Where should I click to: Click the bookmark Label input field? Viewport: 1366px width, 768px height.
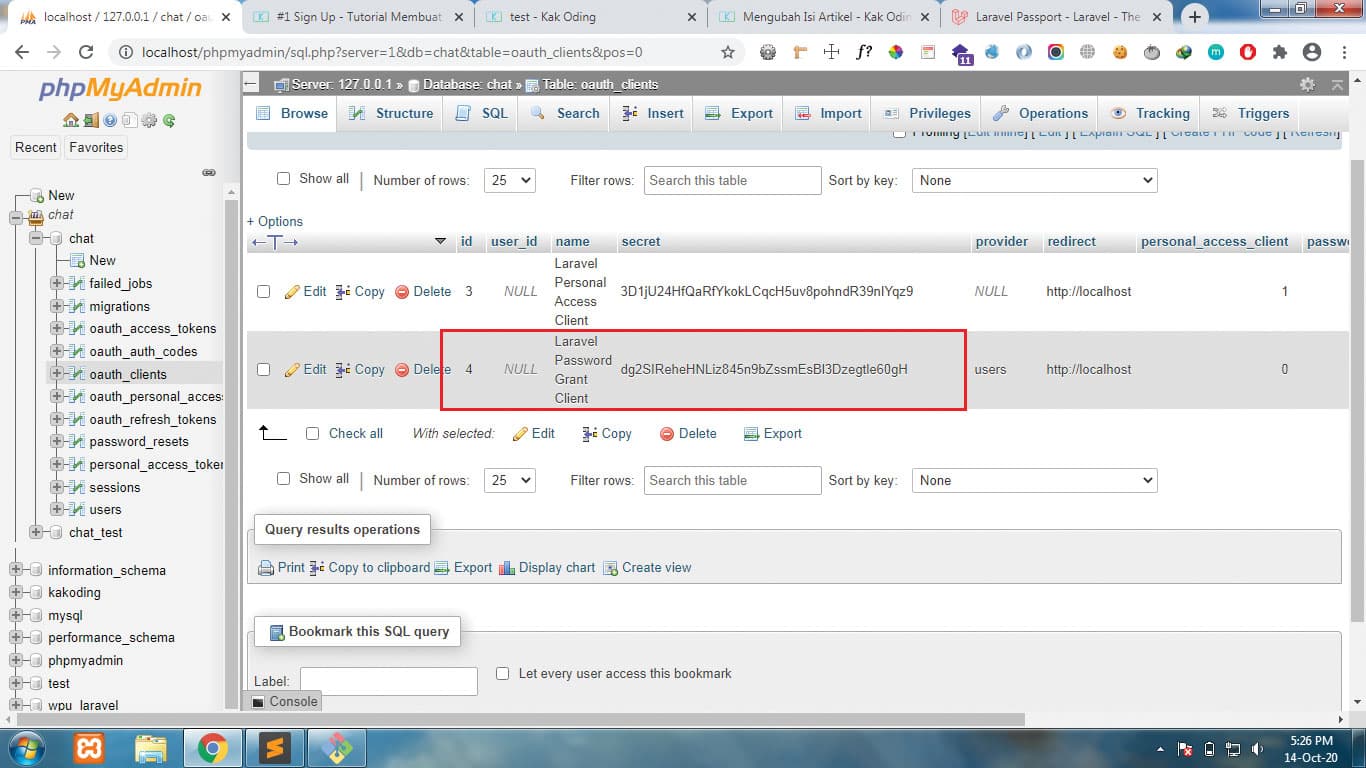pyautogui.click(x=389, y=681)
